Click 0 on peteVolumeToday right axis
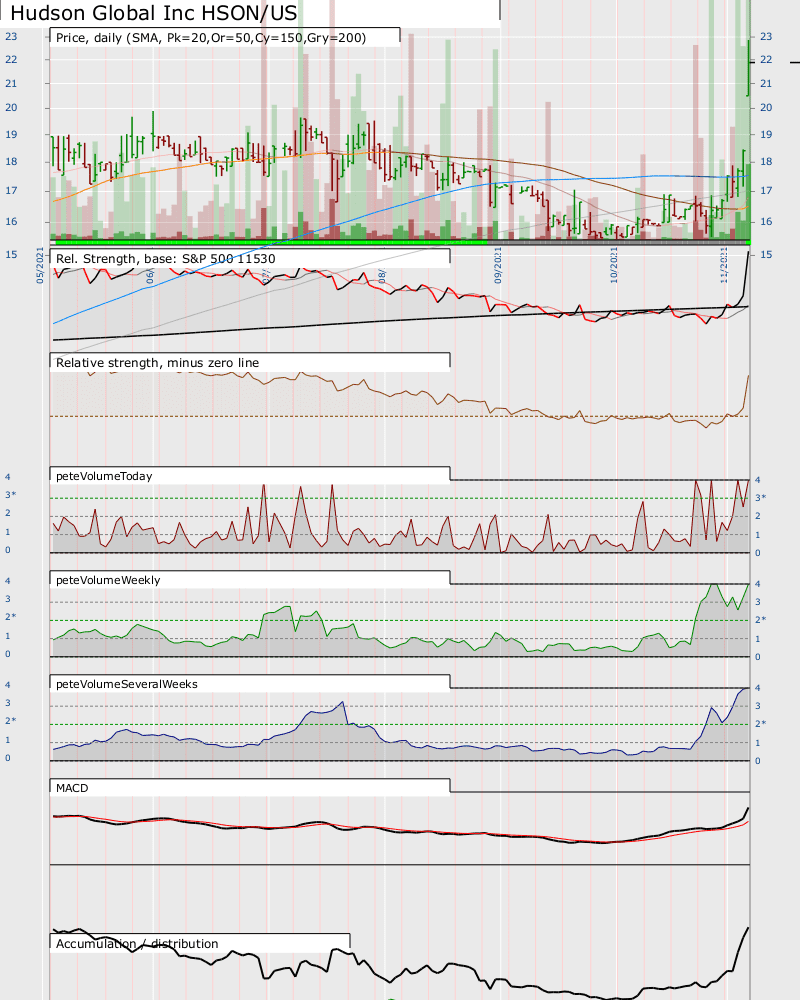This screenshot has height=1000, width=800. coord(758,553)
